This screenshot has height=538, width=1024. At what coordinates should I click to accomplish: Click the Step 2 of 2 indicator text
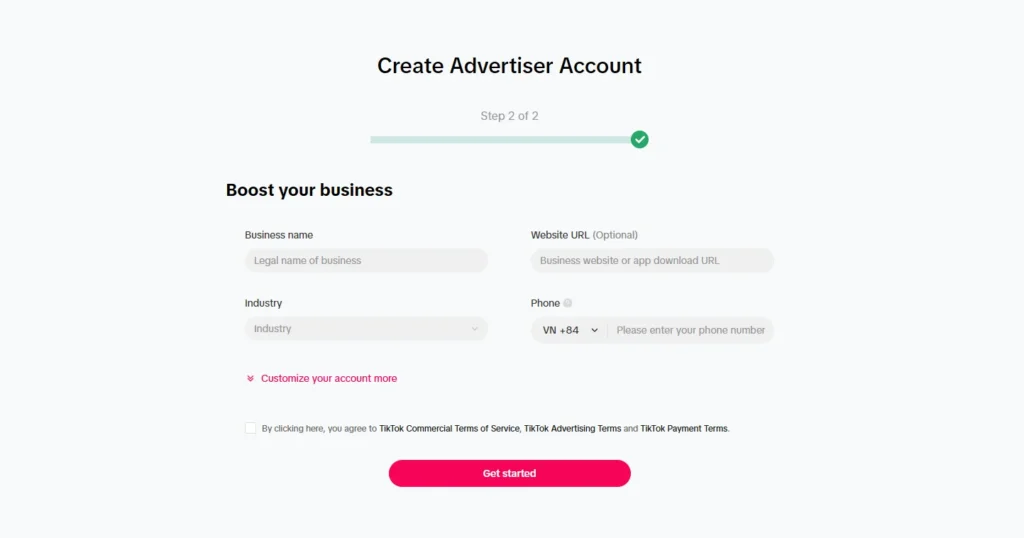pyautogui.click(x=509, y=116)
